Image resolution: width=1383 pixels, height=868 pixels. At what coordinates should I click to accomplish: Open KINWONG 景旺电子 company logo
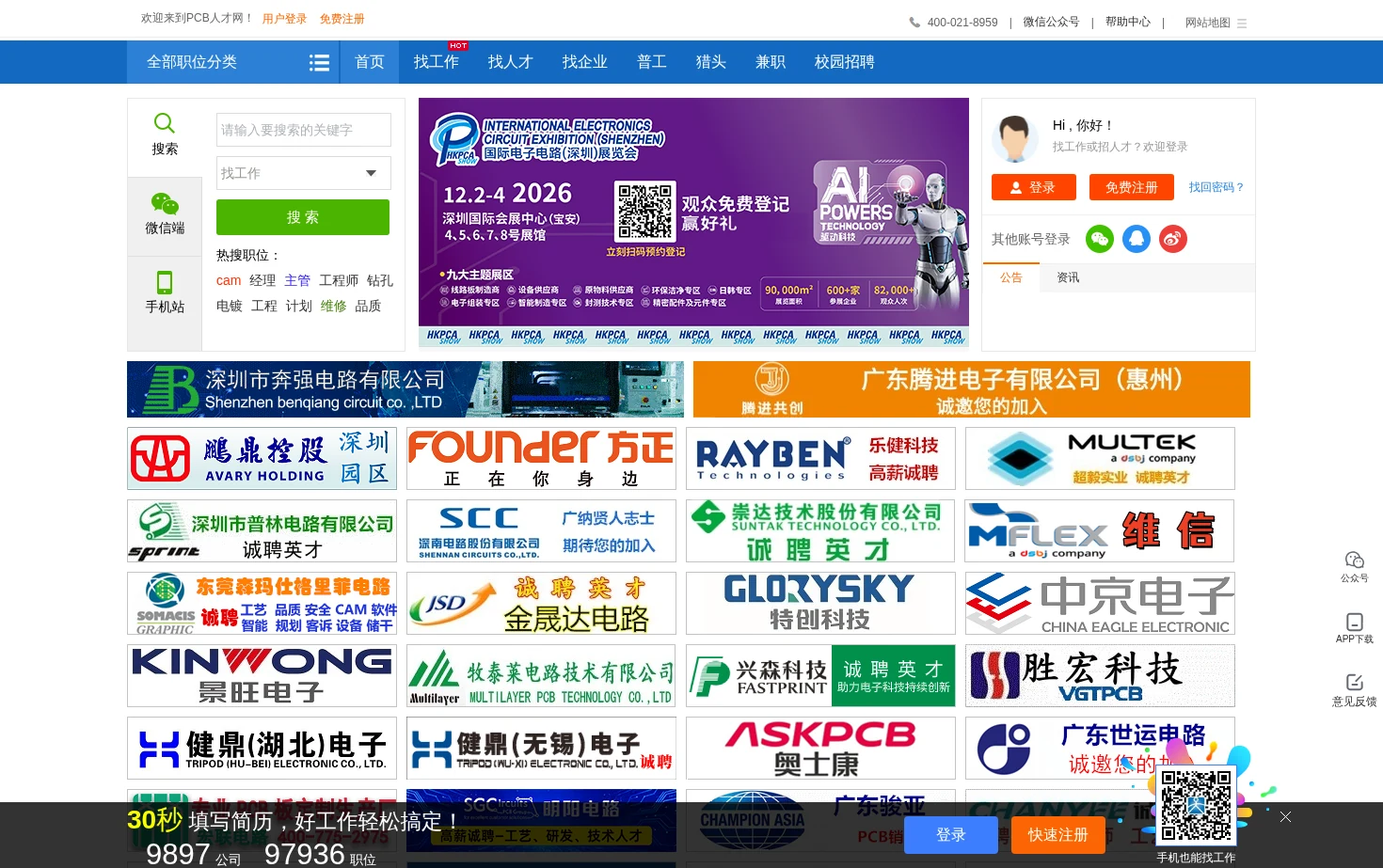(x=262, y=675)
